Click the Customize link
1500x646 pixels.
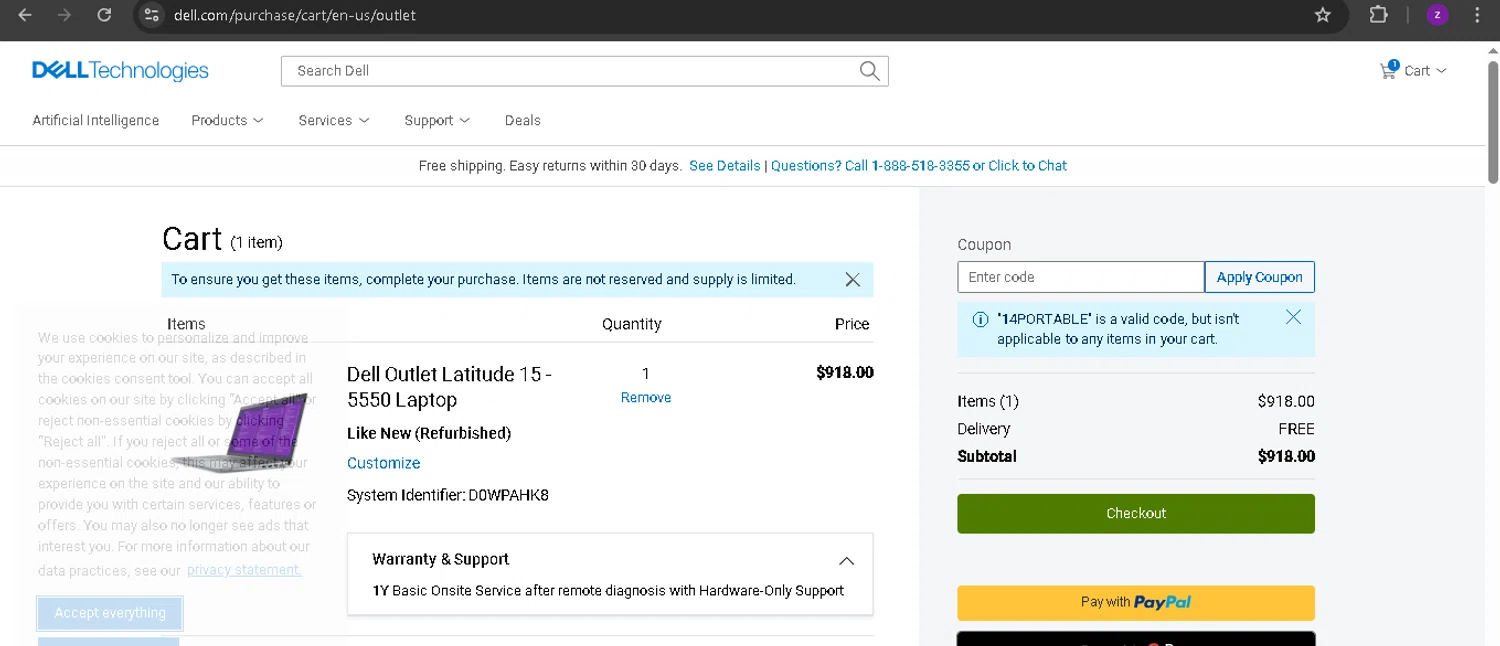383,463
